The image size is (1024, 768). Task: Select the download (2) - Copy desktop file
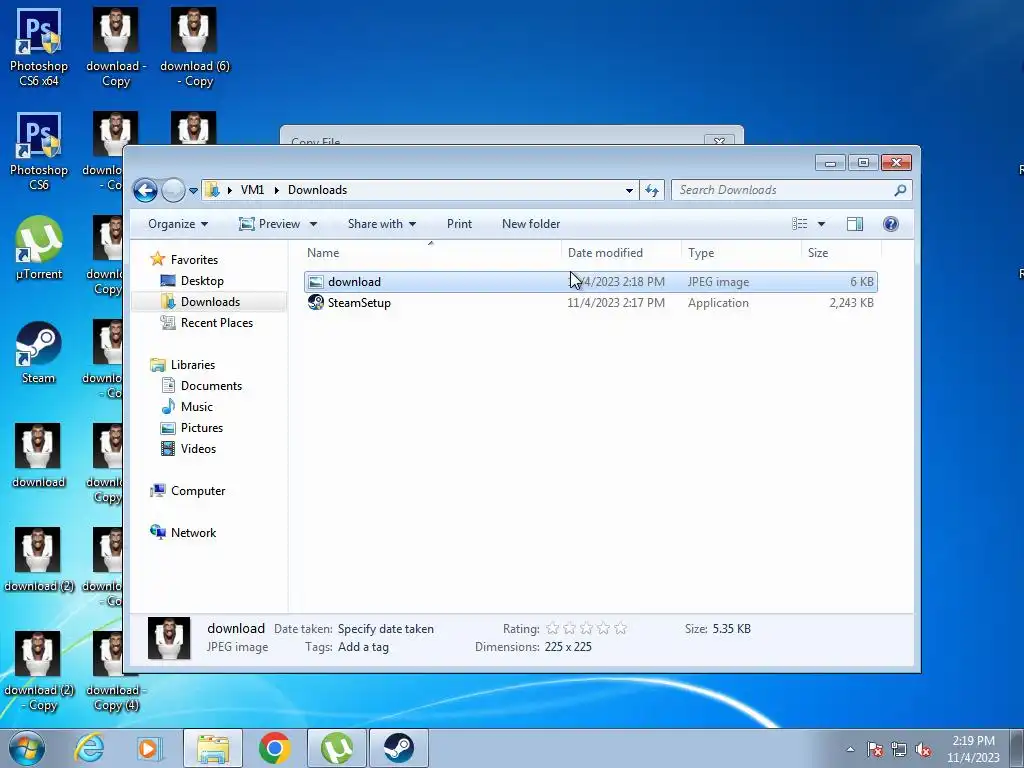39,672
